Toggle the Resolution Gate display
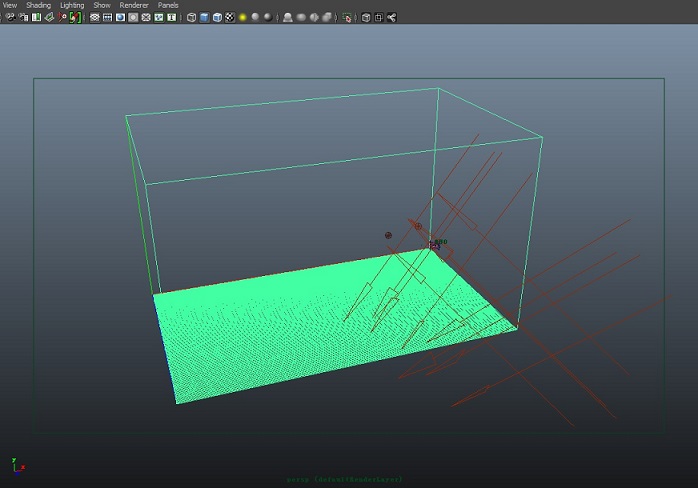Image resolution: width=698 pixels, height=488 pixels. coord(120,17)
